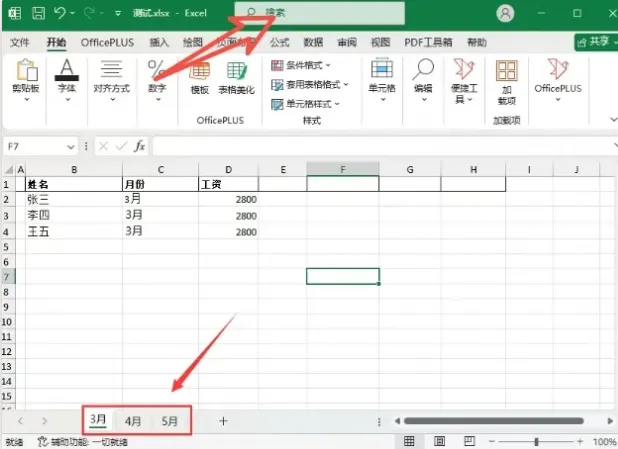Screen dimensions: 618x449
Task: Switch to the 公式 ribbon tab
Action: pyautogui.click(x=279, y=42)
